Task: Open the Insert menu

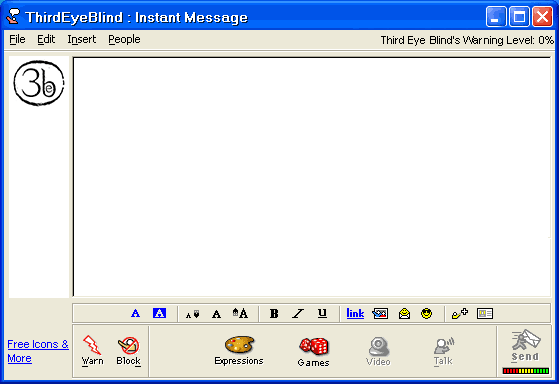Action: click(x=82, y=39)
